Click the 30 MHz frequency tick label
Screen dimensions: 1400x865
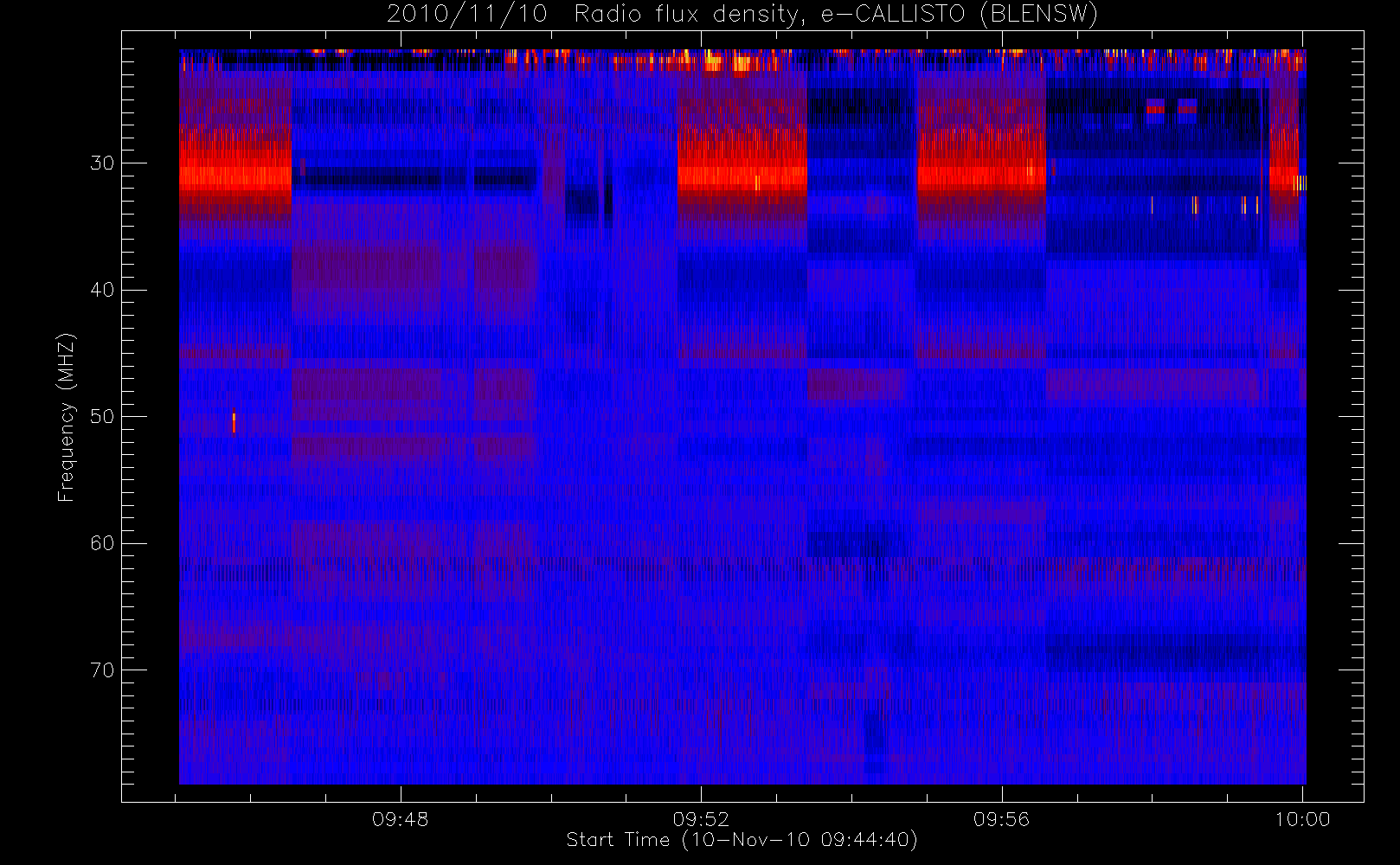(102, 163)
